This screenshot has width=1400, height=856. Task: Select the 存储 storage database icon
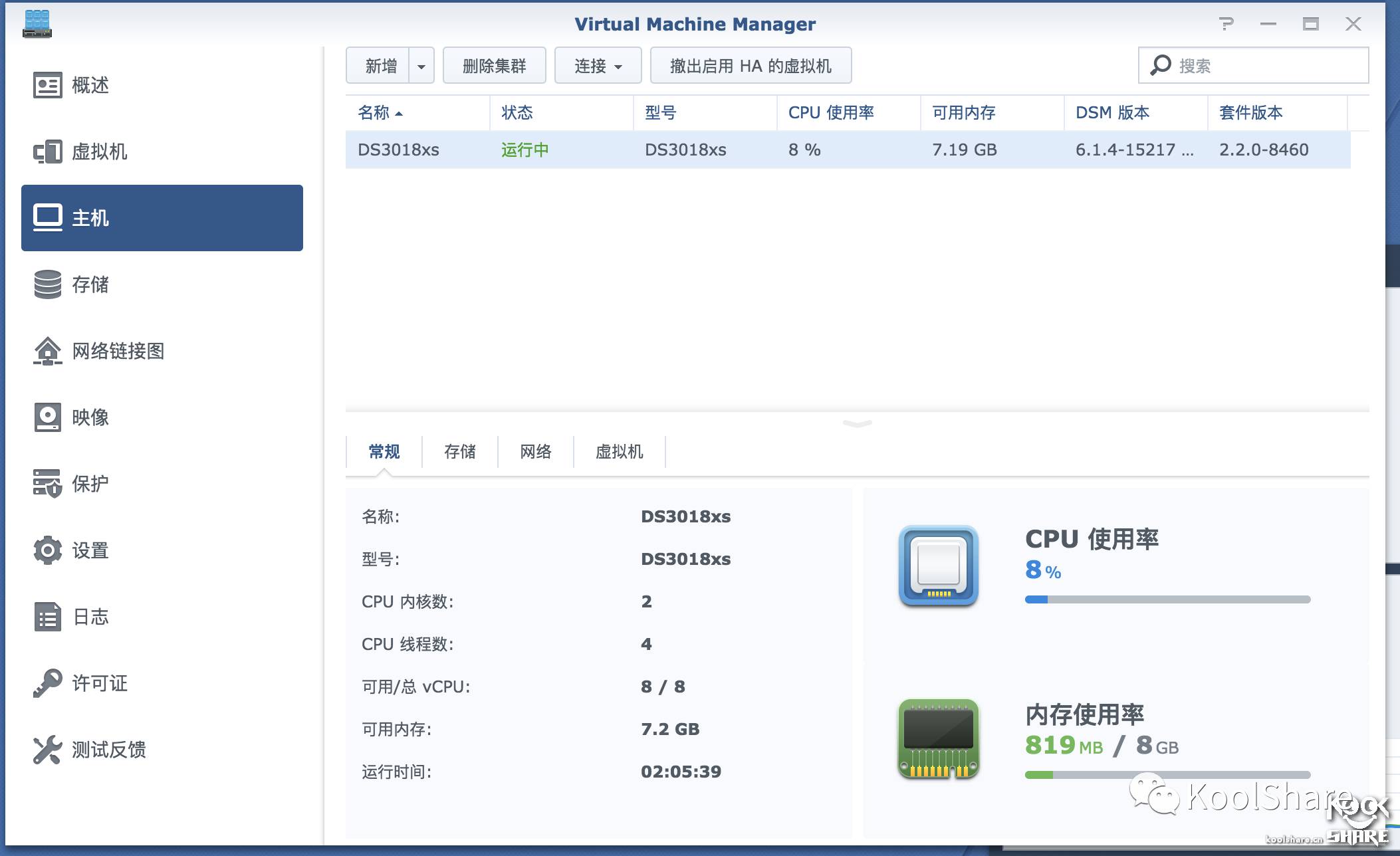pos(47,284)
